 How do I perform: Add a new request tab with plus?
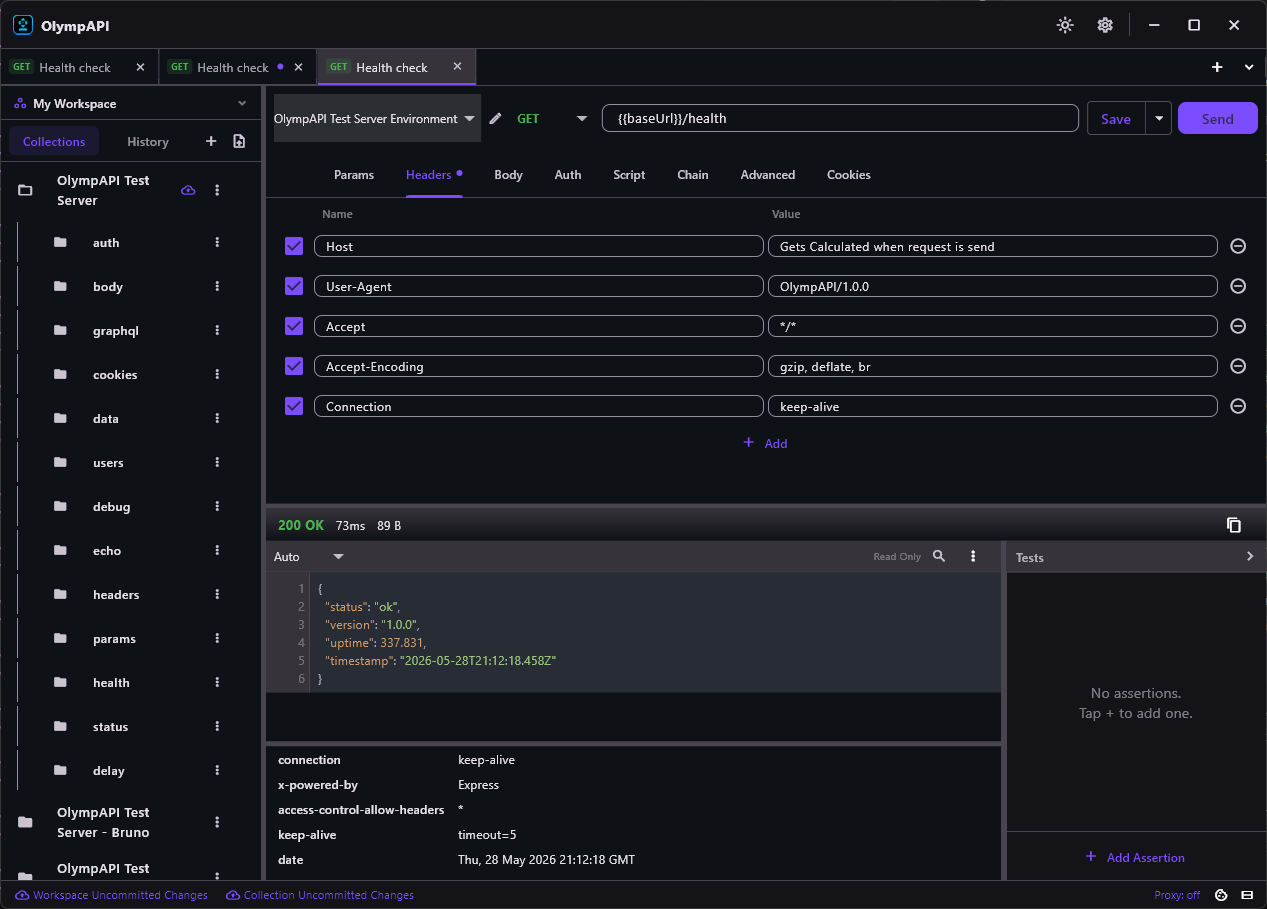(x=1217, y=67)
